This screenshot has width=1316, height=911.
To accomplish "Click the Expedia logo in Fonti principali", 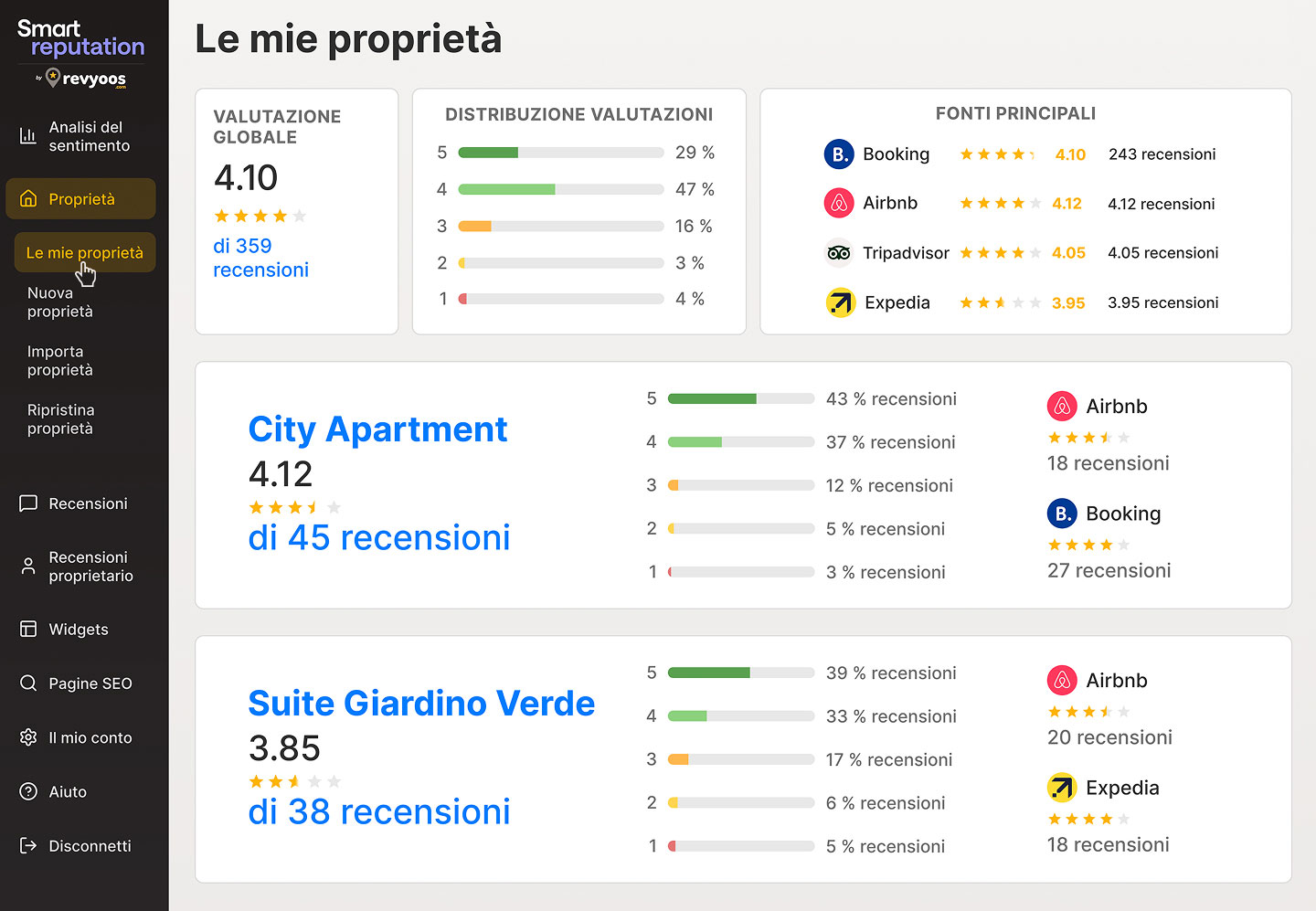I will (x=840, y=302).
